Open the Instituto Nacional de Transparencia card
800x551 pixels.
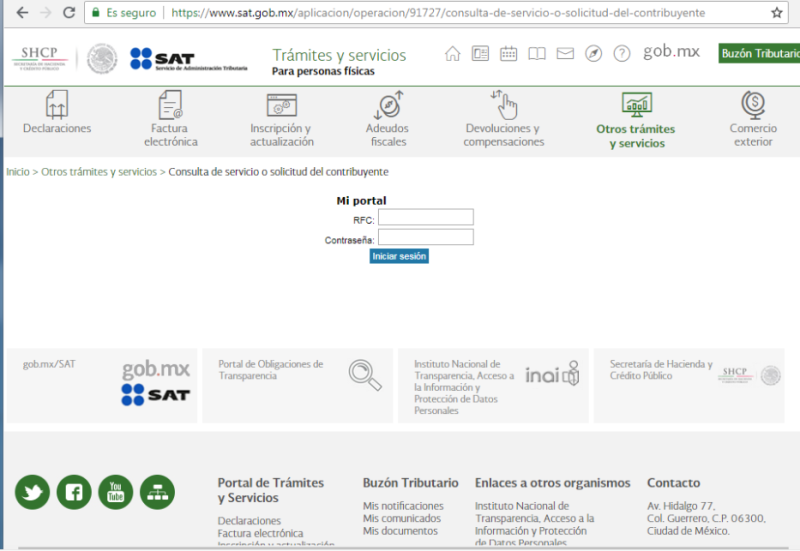(x=493, y=386)
